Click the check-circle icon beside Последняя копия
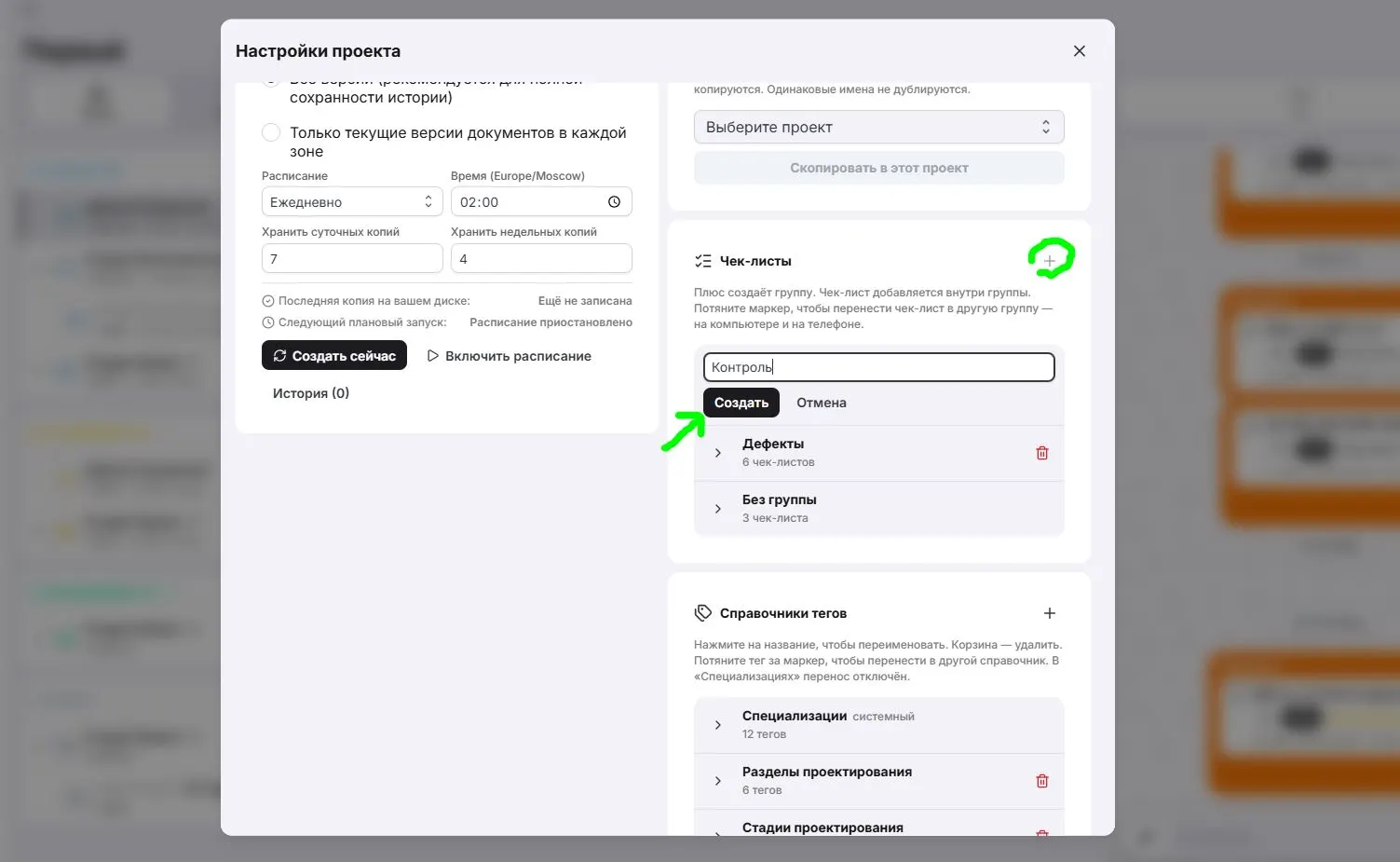 (268, 301)
